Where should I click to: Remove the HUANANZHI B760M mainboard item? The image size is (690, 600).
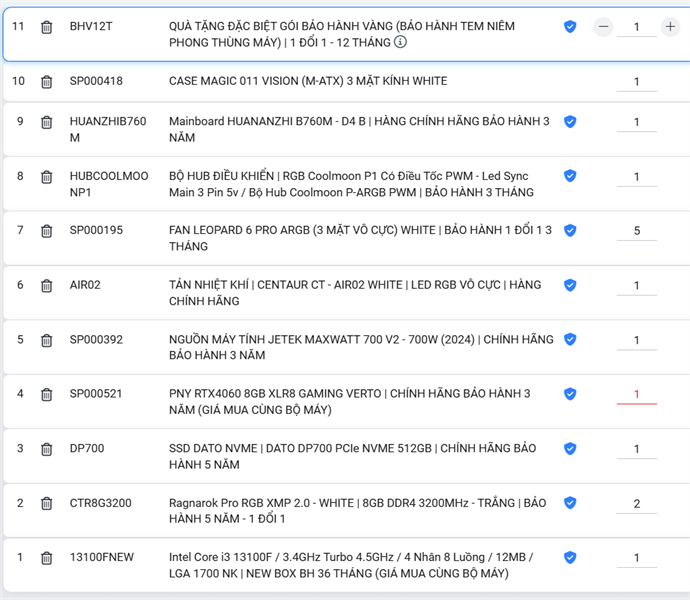(47, 122)
